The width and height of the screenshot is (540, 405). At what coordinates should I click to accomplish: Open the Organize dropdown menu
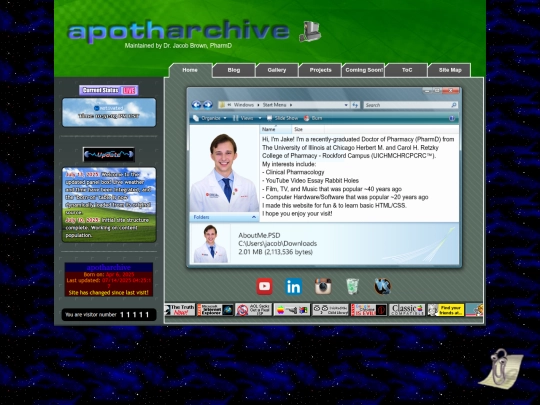[x=210, y=118]
